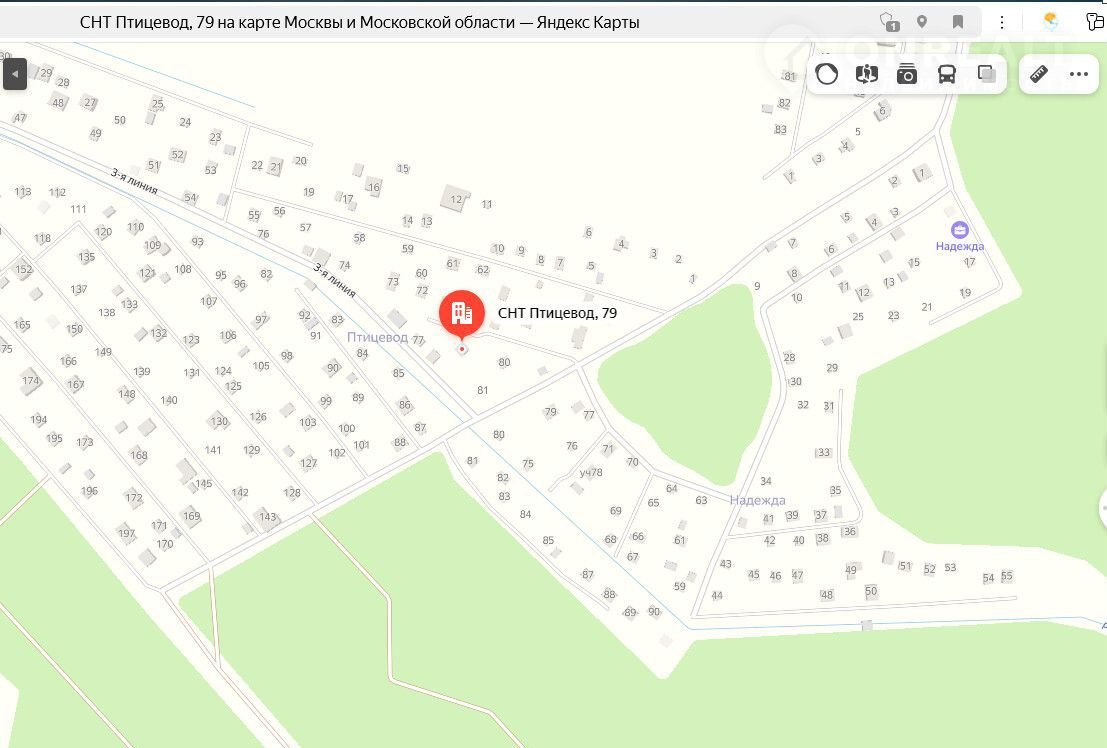The height and width of the screenshot is (748, 1107).
Task: Toggle moving public transport bus layer
Action: coord(947,73)
